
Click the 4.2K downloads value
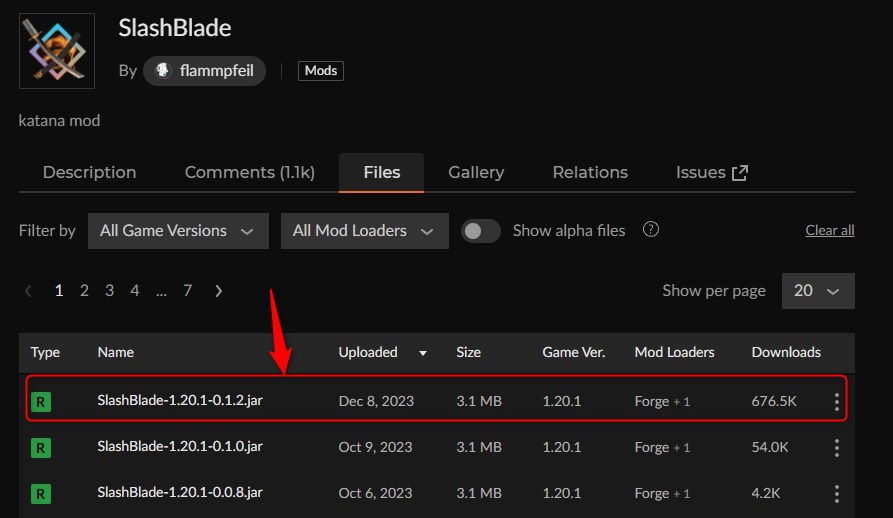pos(766,494)
